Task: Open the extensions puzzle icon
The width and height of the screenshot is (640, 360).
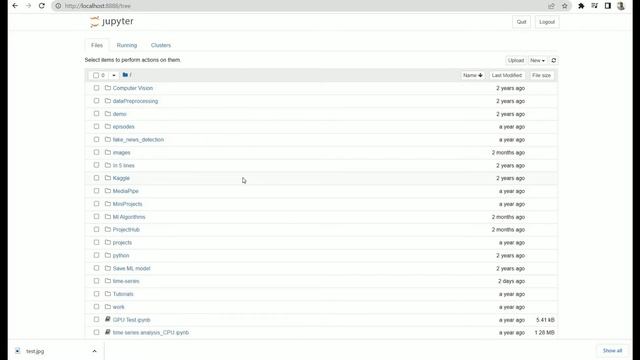Action: coord(581,6)
